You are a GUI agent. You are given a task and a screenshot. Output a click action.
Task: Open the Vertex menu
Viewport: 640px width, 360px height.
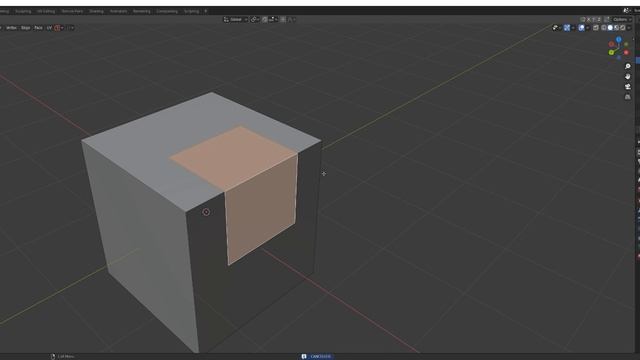tap(11, 28)
